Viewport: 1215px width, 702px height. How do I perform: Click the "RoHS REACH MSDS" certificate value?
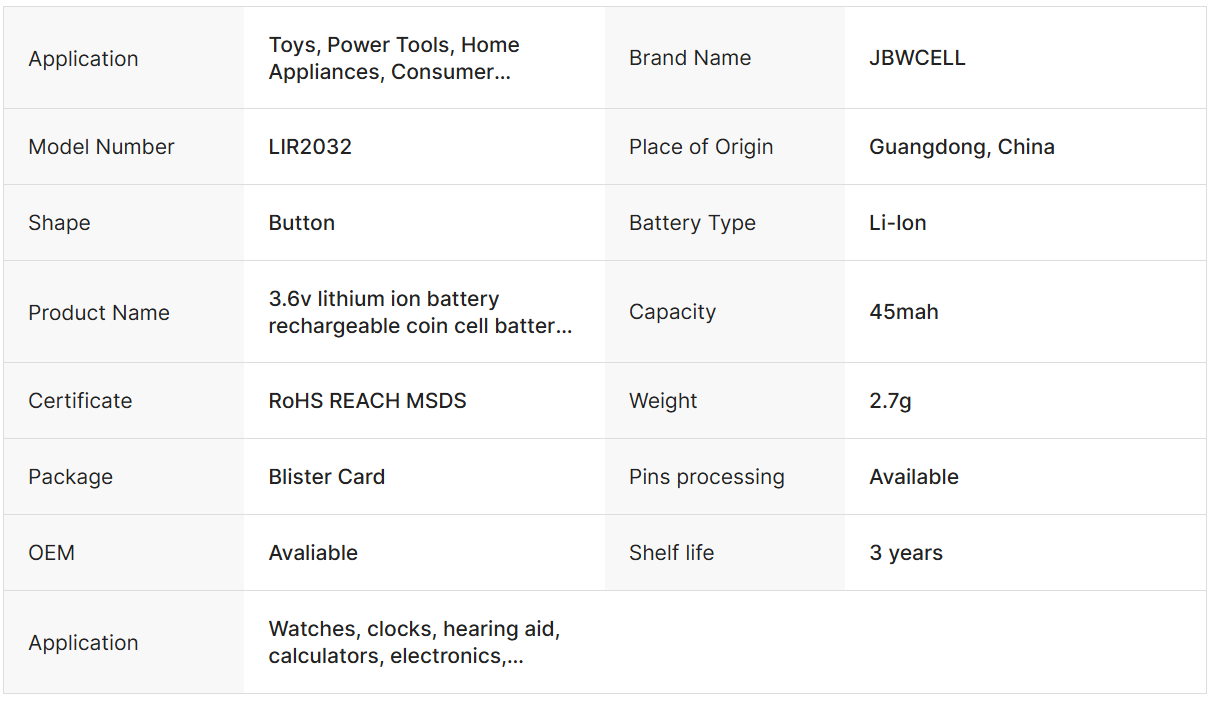pos(367,401)
